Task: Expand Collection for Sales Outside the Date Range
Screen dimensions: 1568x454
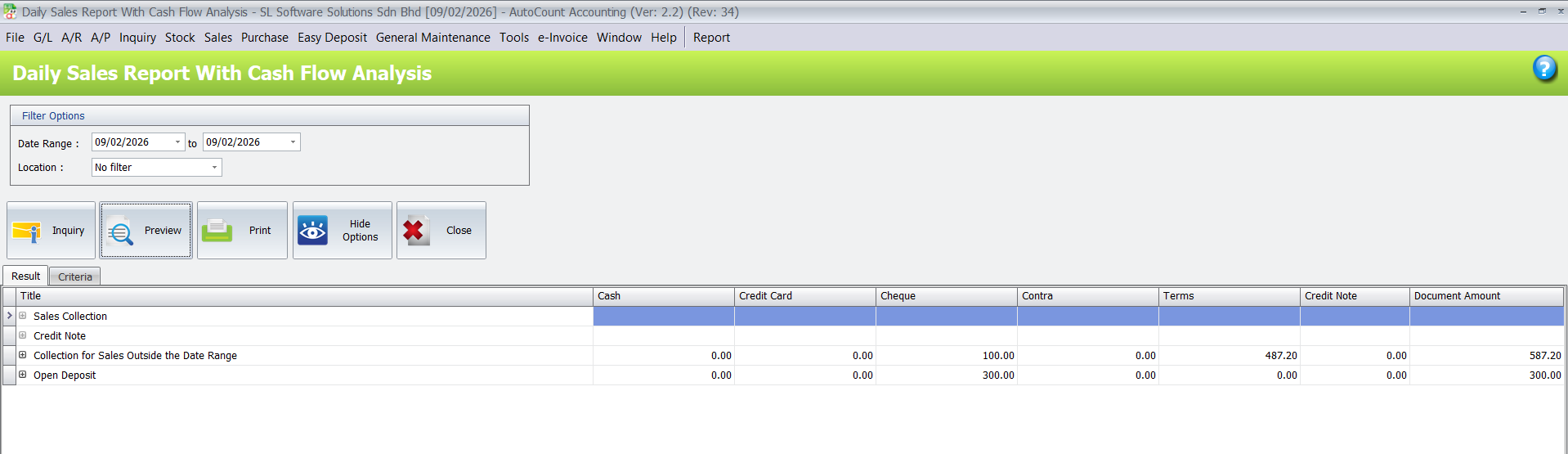Action: 23,355
